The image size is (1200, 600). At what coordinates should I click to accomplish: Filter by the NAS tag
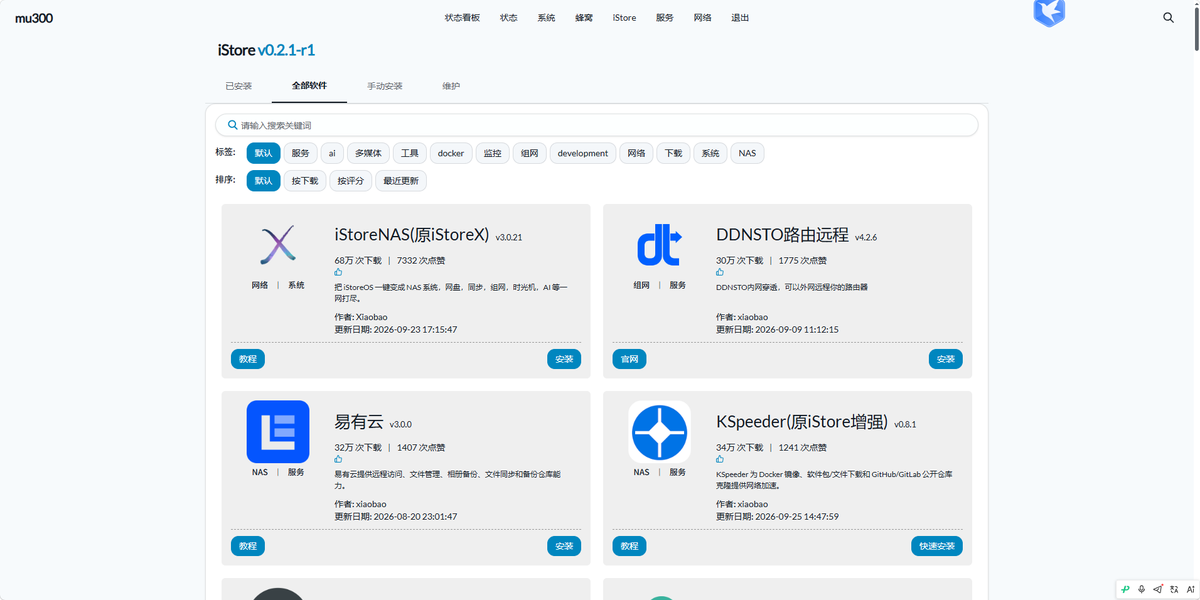pos(747,153)
